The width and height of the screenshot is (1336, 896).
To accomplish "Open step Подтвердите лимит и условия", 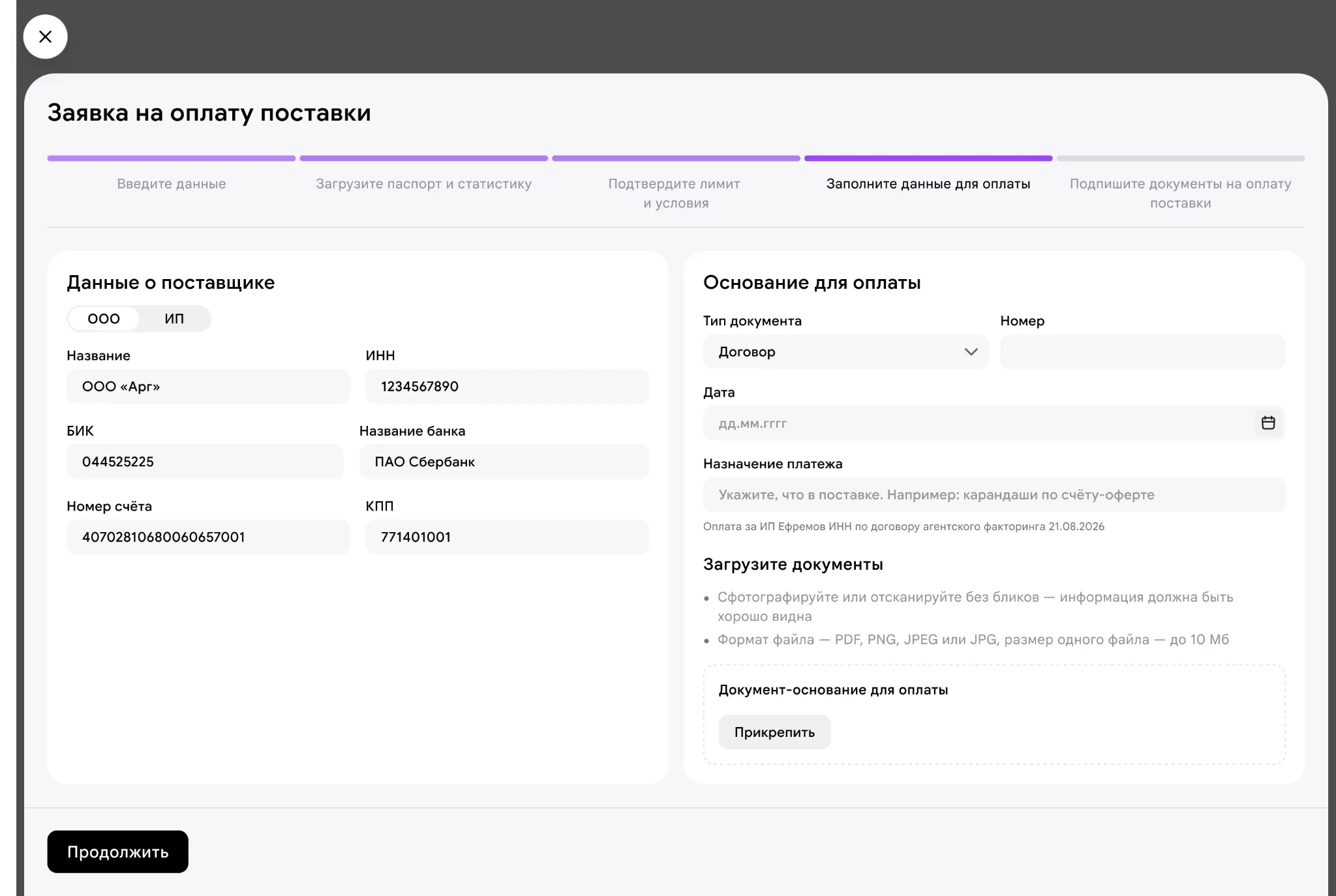I will point(675,193).
